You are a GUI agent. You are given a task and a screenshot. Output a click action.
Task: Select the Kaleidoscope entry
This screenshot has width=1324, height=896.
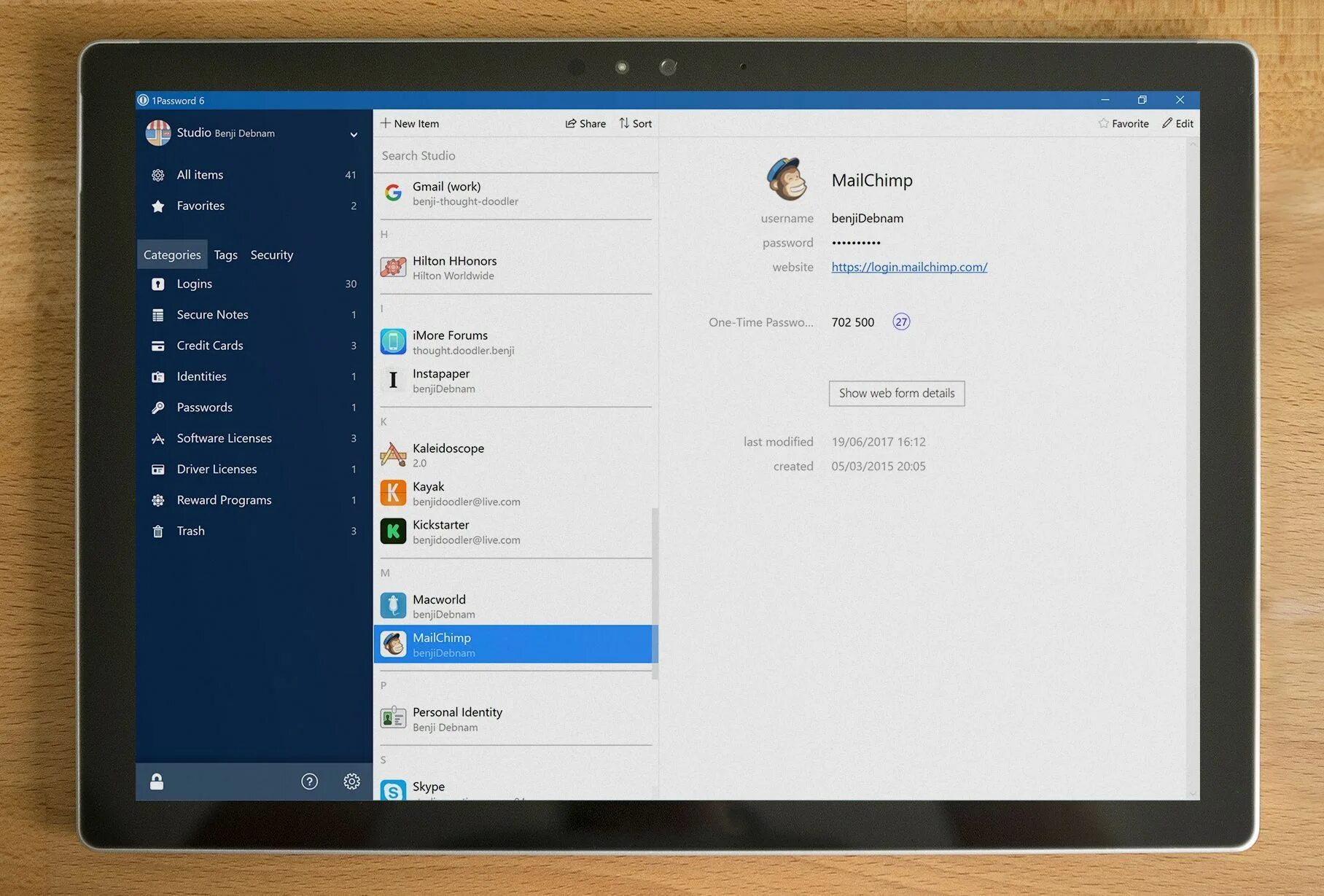coord(515,455)
